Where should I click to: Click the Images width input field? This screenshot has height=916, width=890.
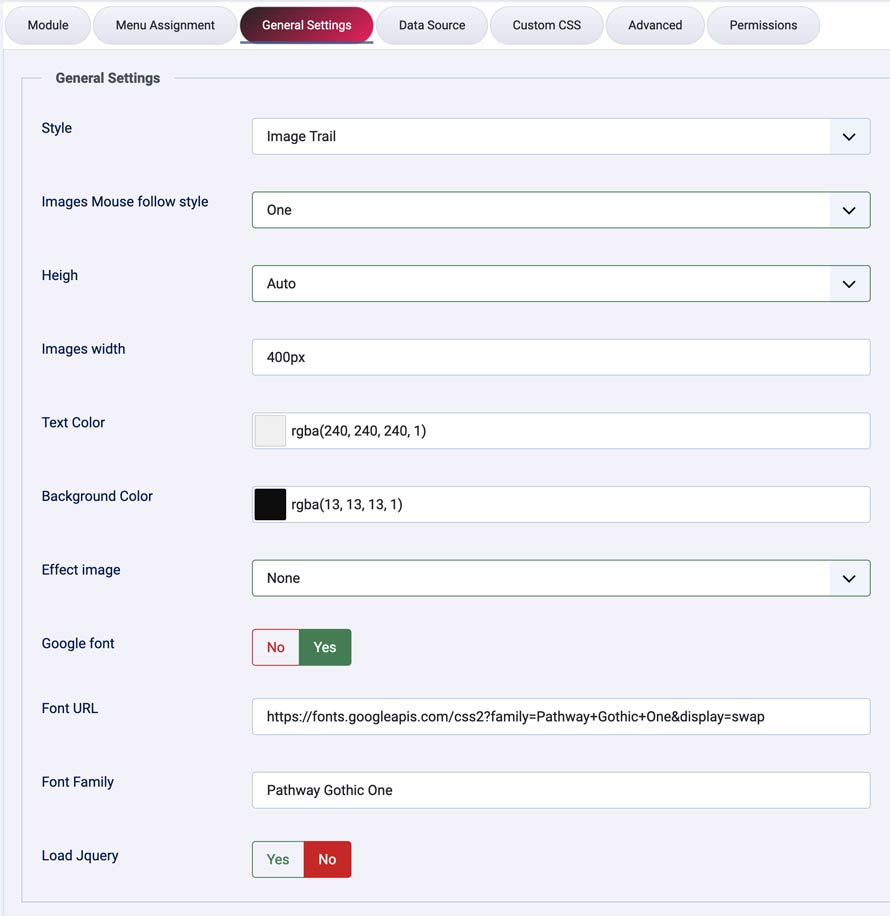pyautogui.click(x=560, y=356)
